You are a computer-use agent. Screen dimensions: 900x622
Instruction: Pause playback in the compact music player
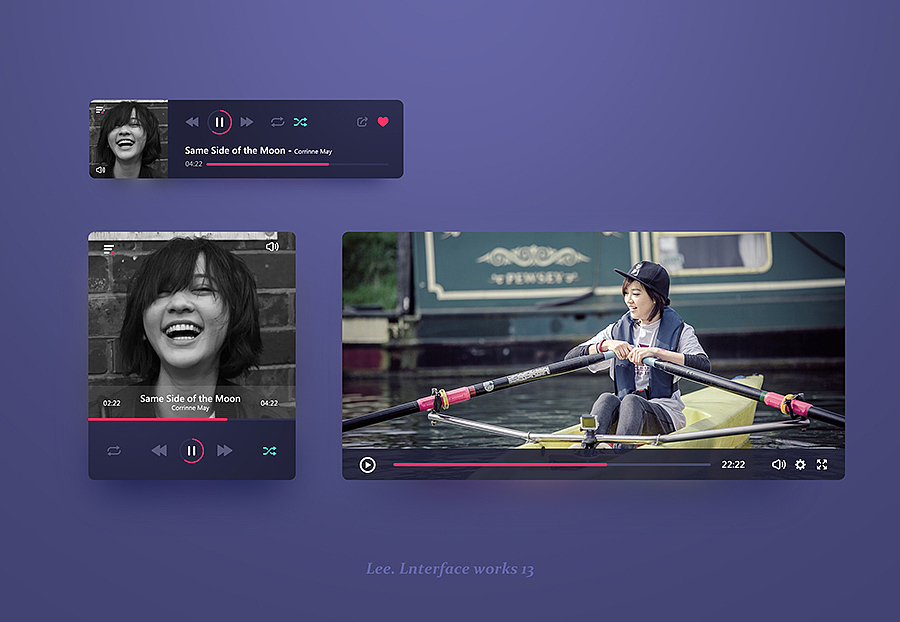219,122
